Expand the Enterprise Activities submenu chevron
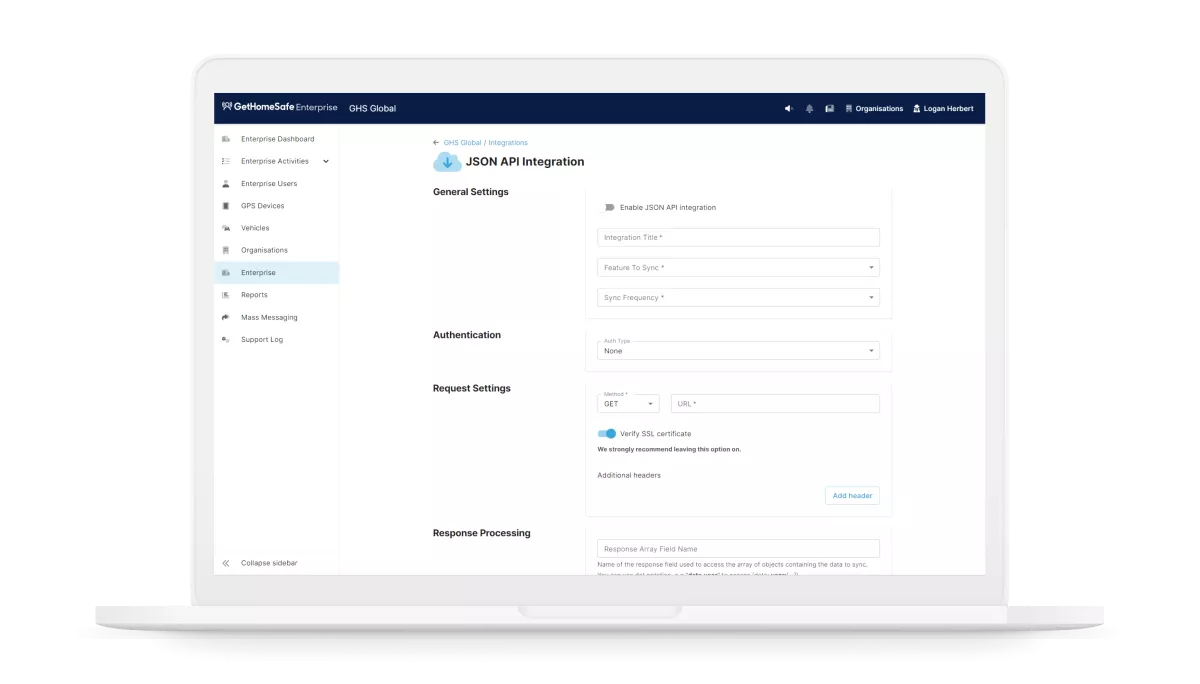 click(x=326, y=161)
